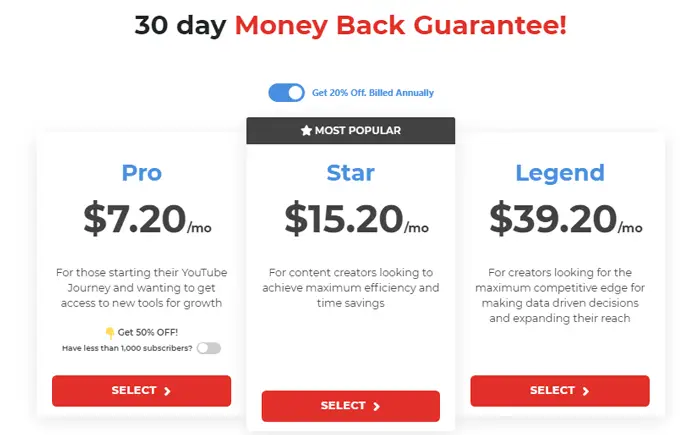Click the chevron arrow on Star Select button
The image size is (700, 435).
point(376,406)
